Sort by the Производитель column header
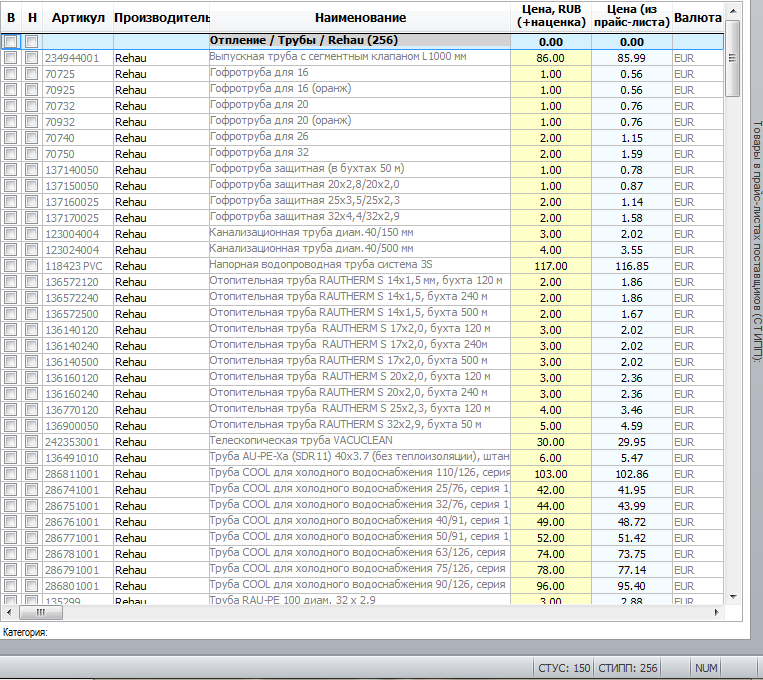763x680 pixels. (x=162, y=18)
